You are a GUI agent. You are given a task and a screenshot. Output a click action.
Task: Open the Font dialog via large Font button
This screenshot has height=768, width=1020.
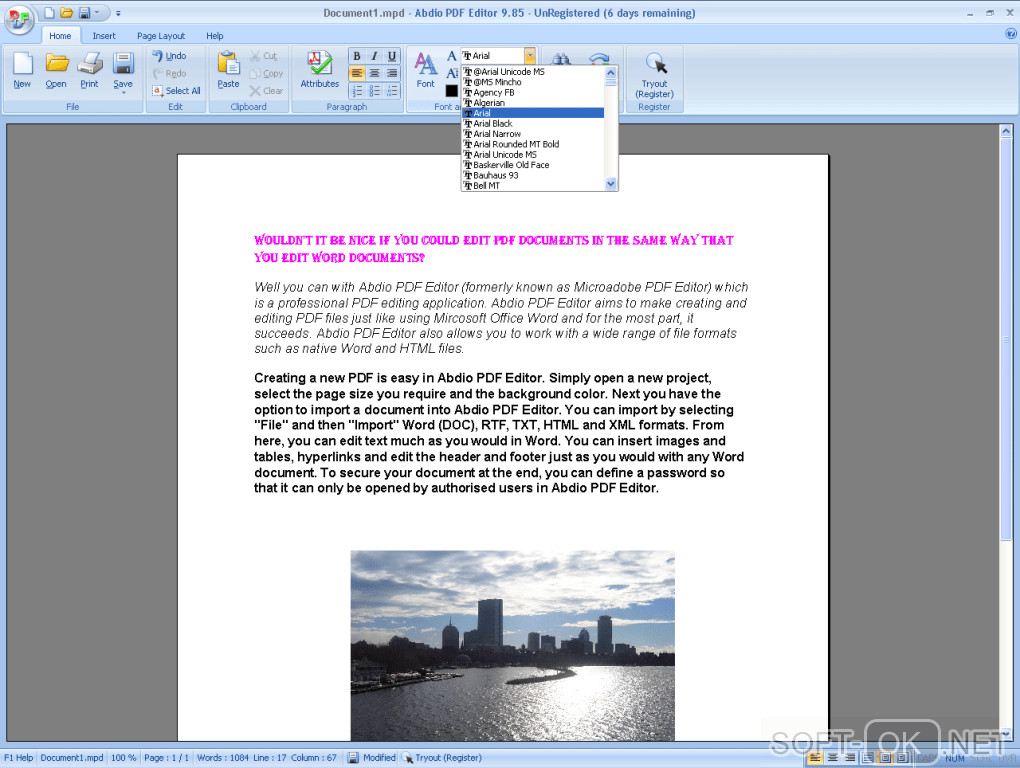point(425,71)
